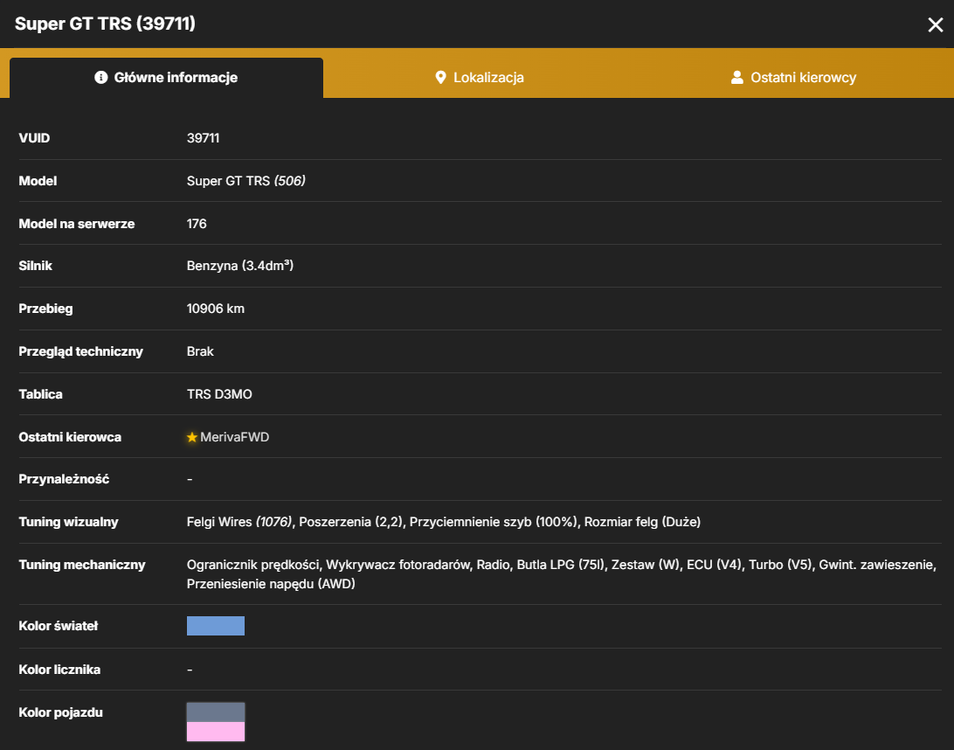Click the map pin icon beside Lokalizacja

[440, 77]
